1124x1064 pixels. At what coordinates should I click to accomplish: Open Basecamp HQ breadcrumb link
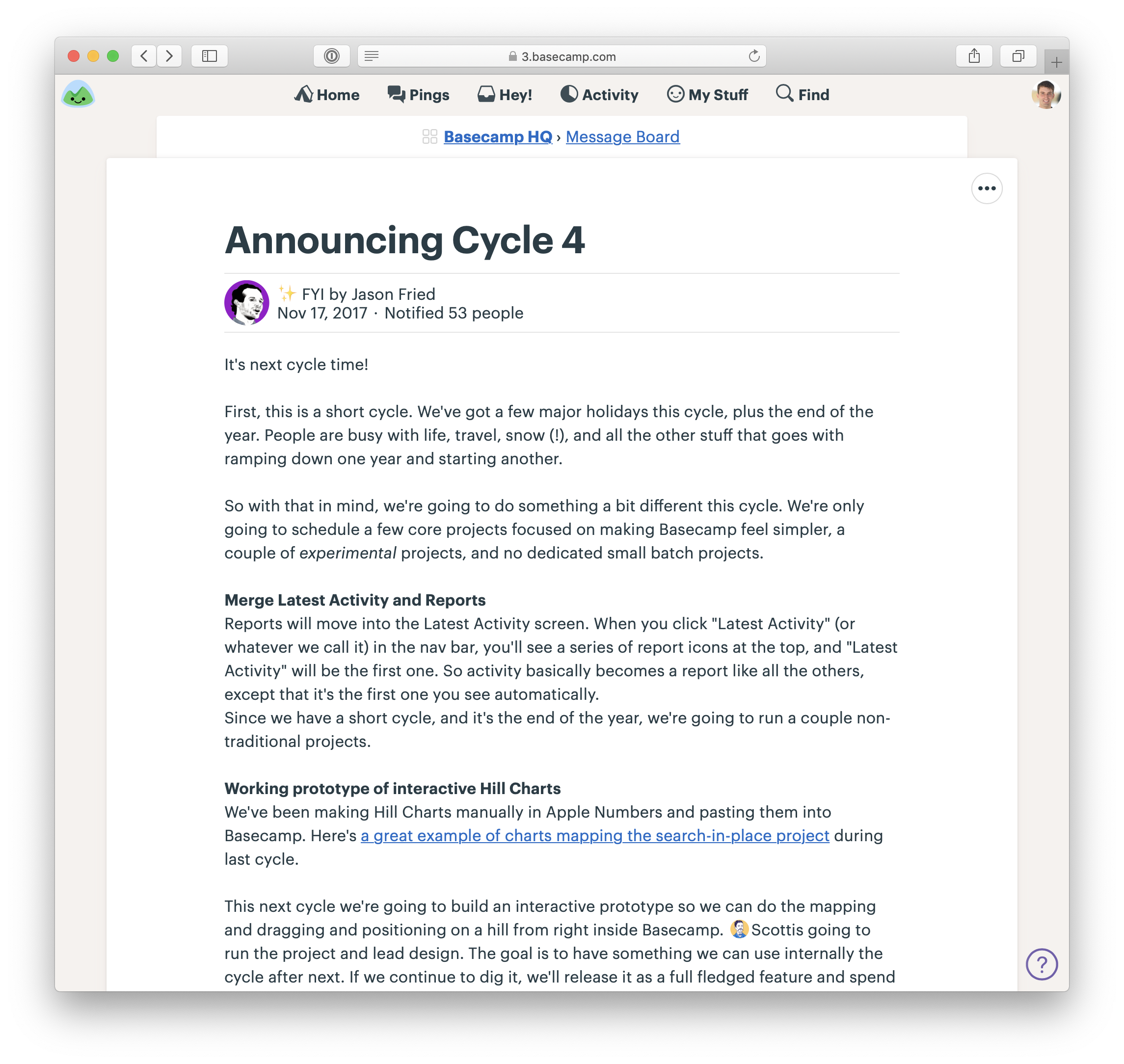pos(497,137)
